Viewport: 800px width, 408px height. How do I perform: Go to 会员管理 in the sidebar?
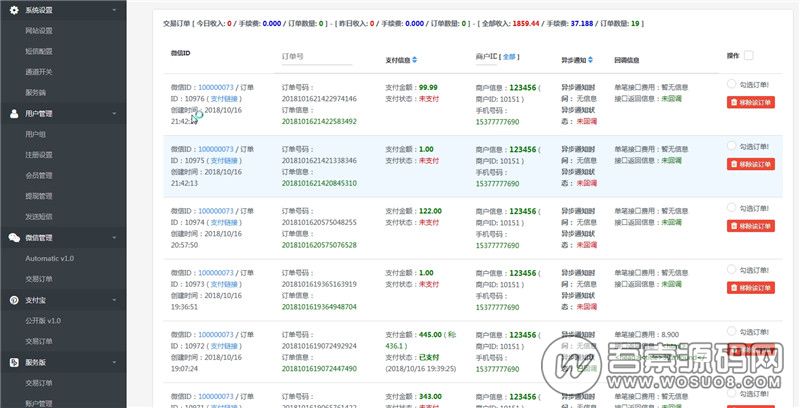[38, 175]
